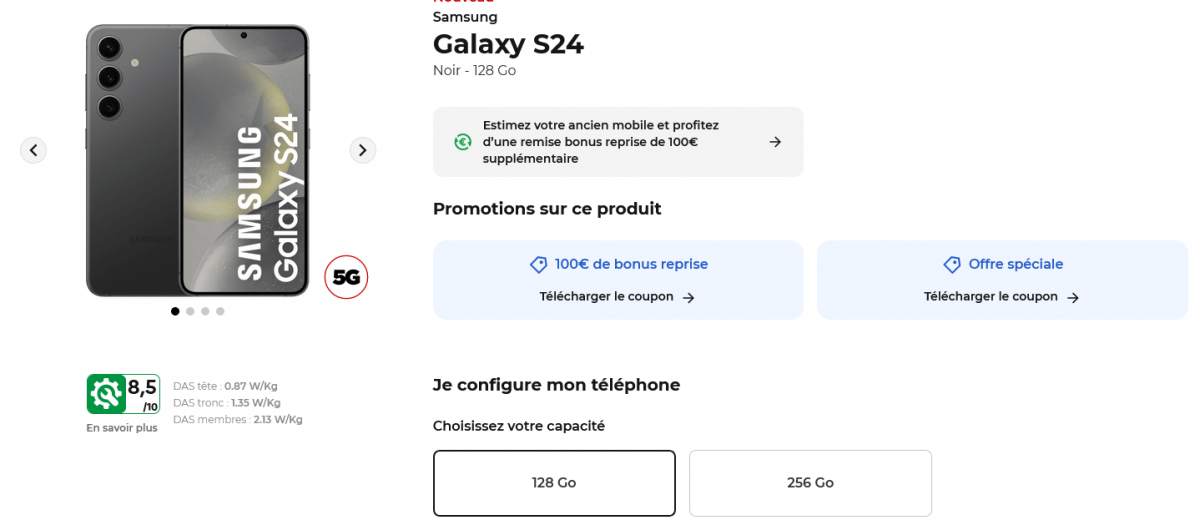Image resolution: width=1200 pixels, height=520 pixels.
Task: Click the tag icon beside 100€ bonus reprise
Action: coord(539,265)
